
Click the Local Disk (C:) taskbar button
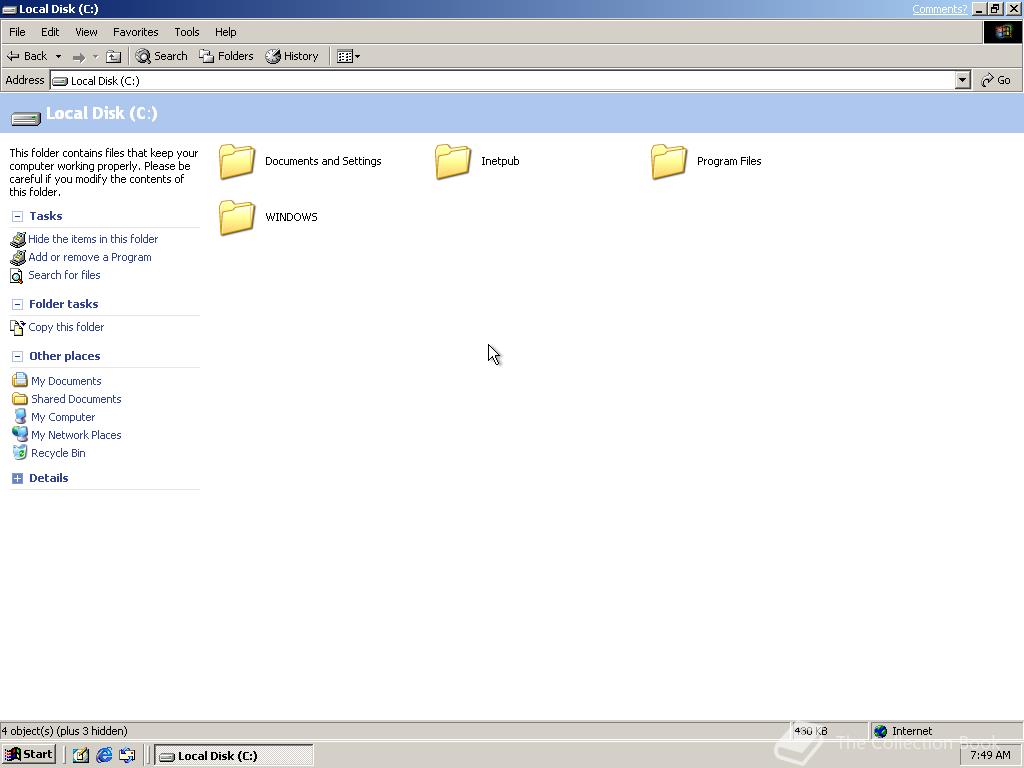(x=234, y=756)
